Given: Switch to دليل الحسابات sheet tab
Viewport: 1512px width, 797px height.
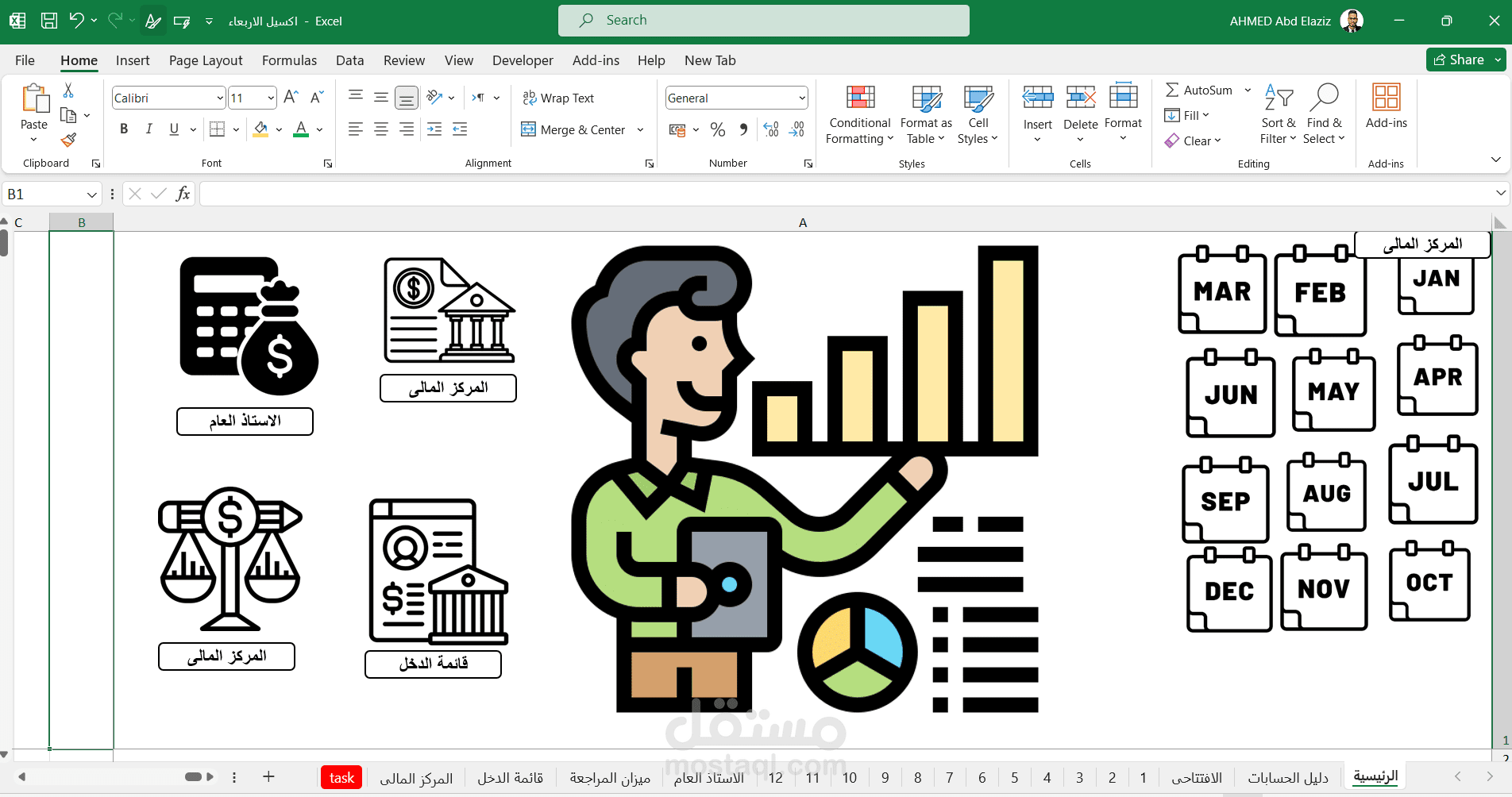Looking at the screenshot, I should click(1288, 778).
